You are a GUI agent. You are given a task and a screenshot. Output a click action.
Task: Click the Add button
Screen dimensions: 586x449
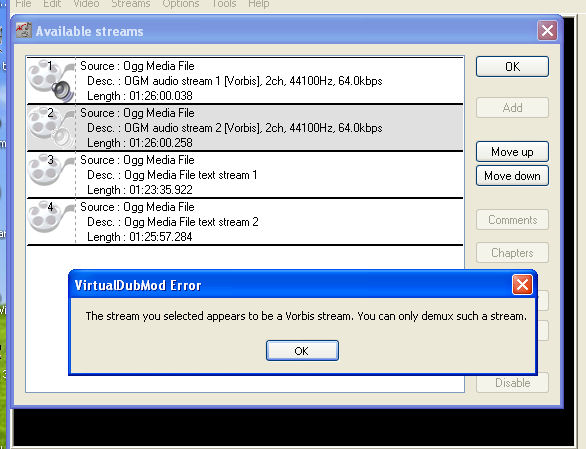[512, 108]
